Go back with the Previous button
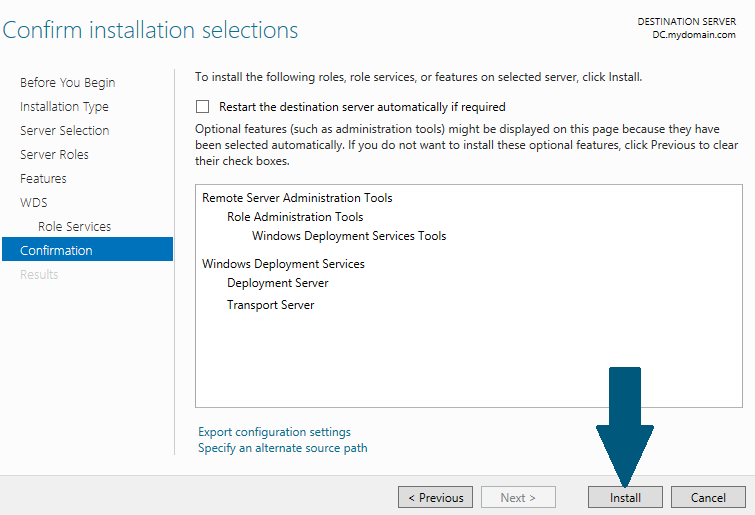The height and width of the screenshot is (515, 755). [435, 497]
